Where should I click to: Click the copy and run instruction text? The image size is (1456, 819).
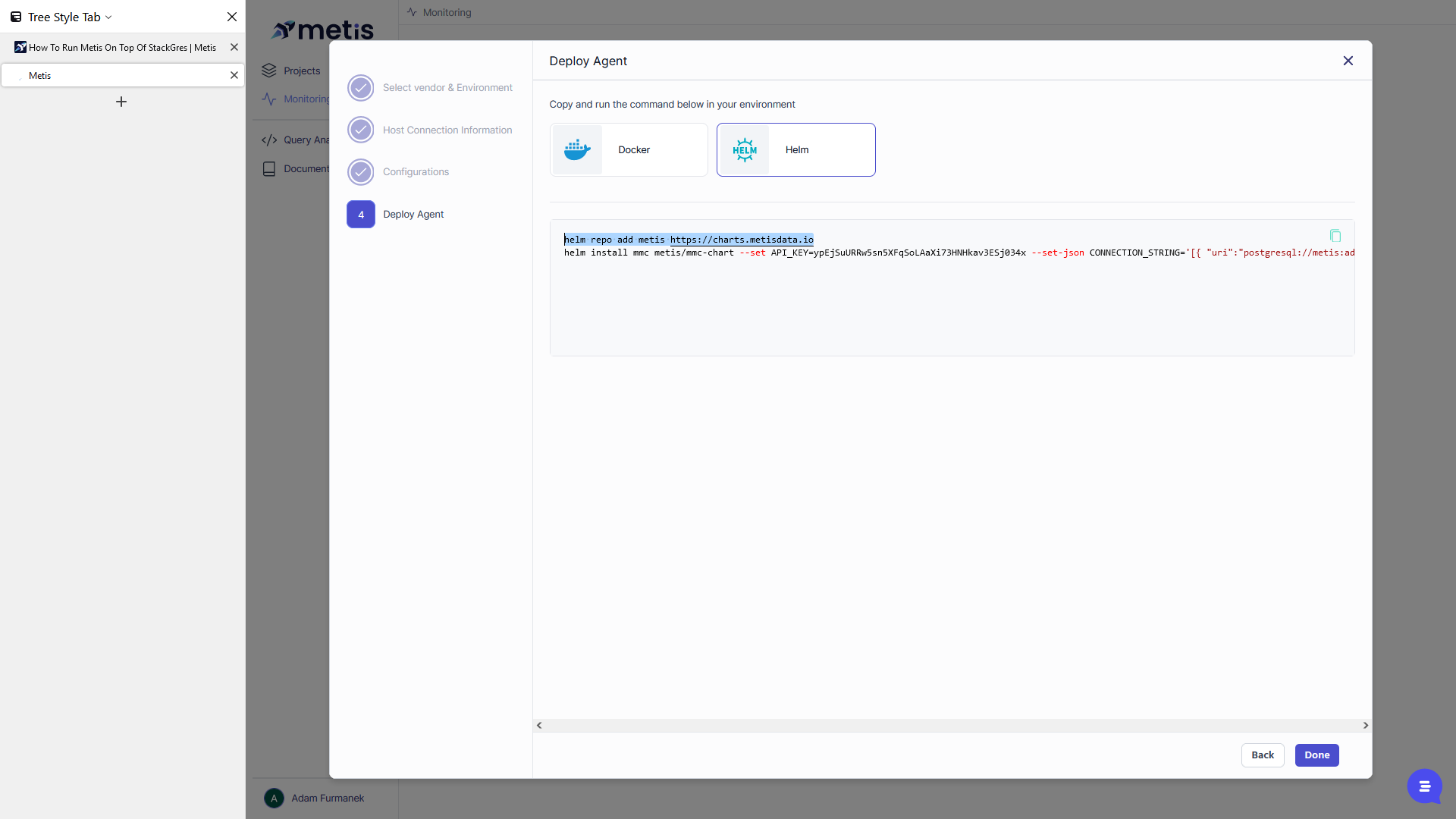[672, 105]
